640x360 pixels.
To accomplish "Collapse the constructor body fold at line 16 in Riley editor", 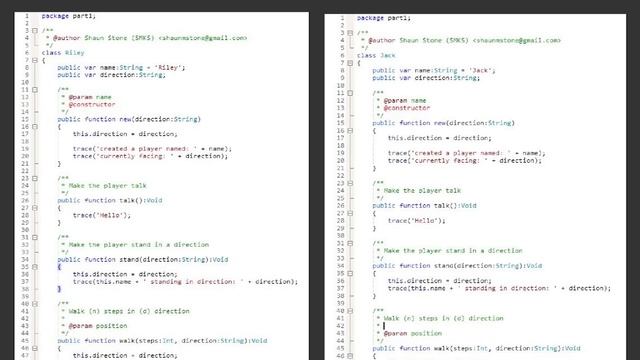I will coord(35,127).
